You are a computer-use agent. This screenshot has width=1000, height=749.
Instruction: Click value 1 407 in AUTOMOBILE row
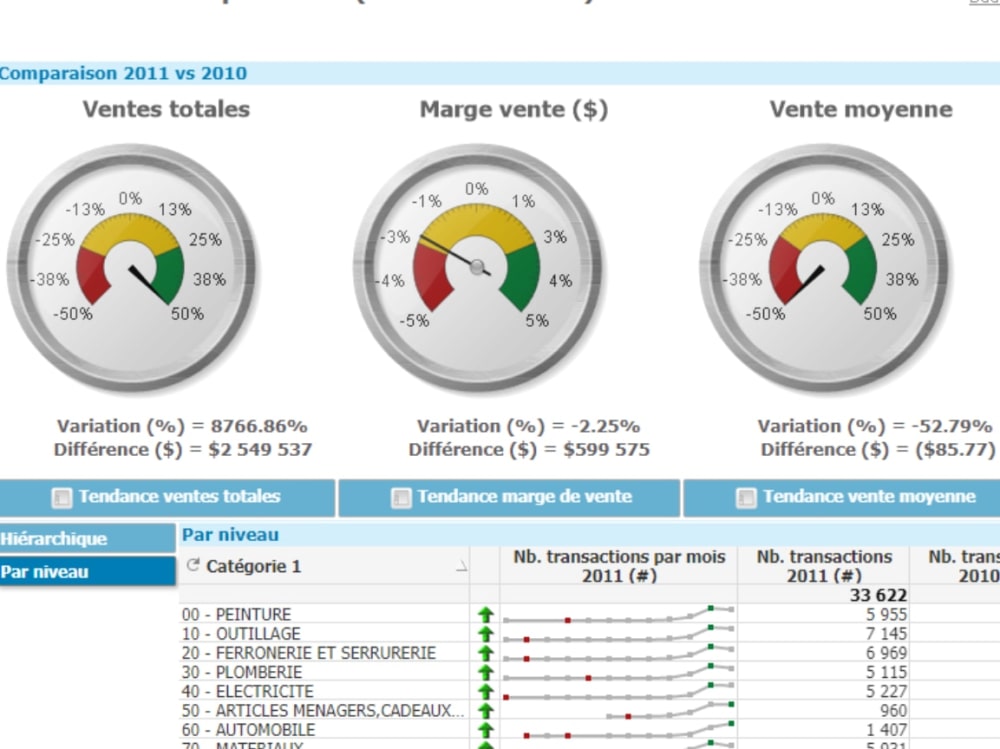886,729
